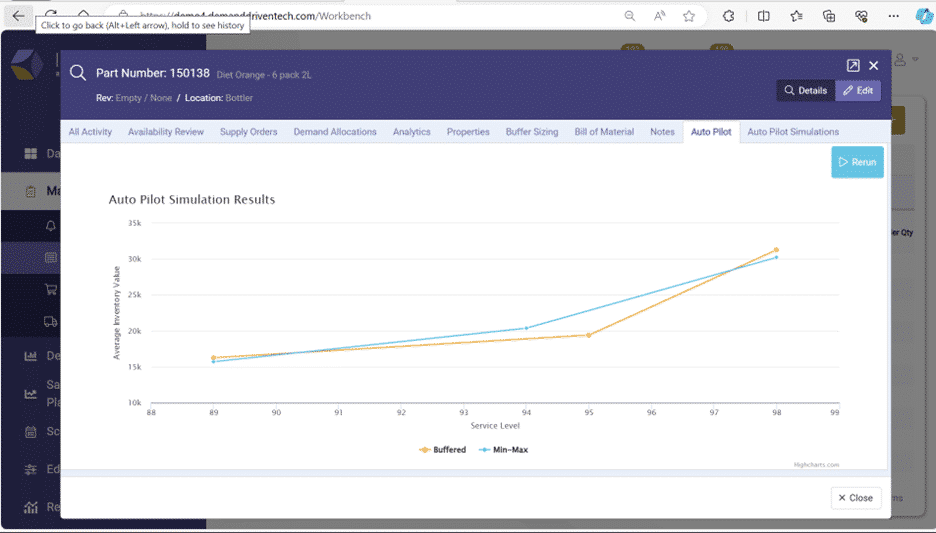Image resolution: width=936 pixels, height=533 pixels.
Task: Open the Copilot icon in browser toolbar
Action: (922, 15)
